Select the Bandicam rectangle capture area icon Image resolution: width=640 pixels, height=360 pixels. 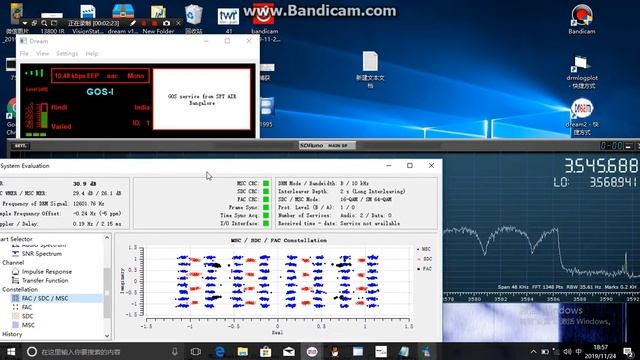54,23
